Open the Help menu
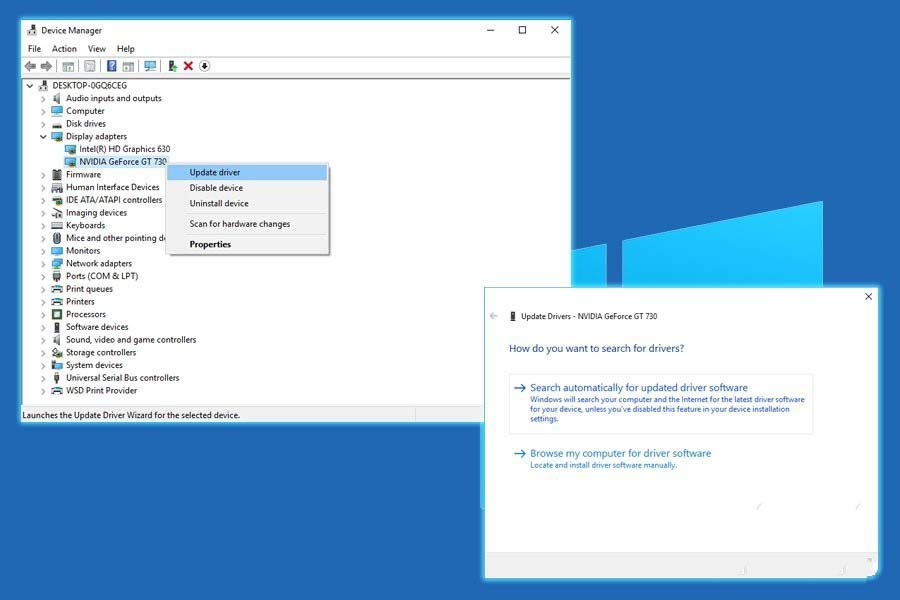900x600 pixels. [126, 49]
